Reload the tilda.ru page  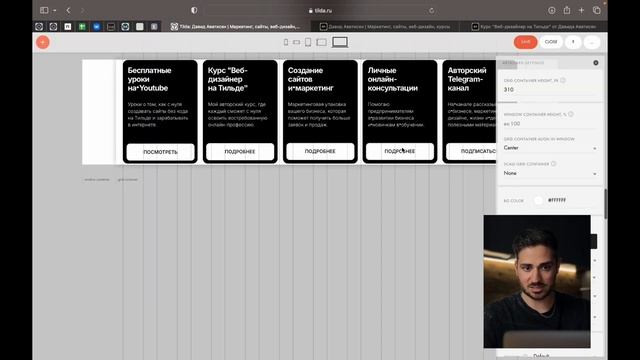(431, 11)
